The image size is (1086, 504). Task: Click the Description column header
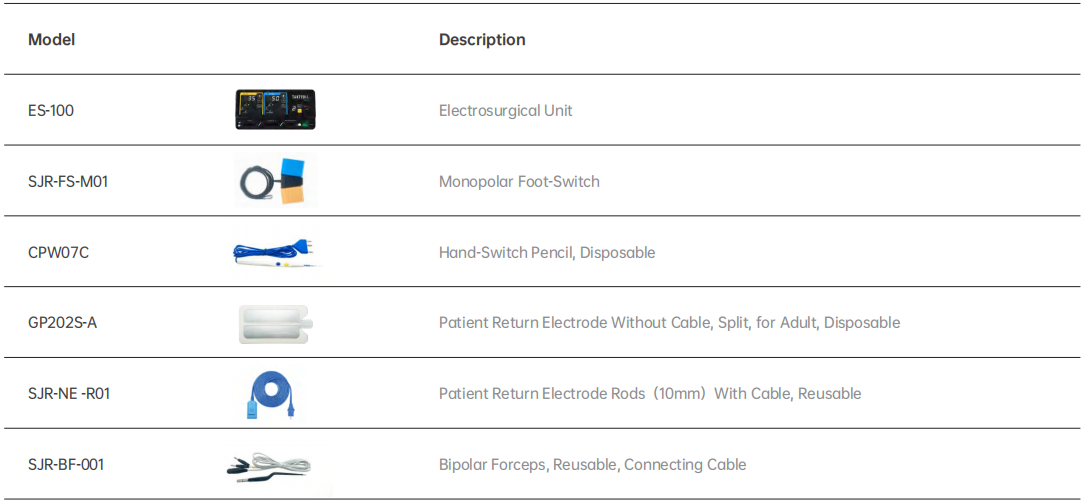[482, 39]
